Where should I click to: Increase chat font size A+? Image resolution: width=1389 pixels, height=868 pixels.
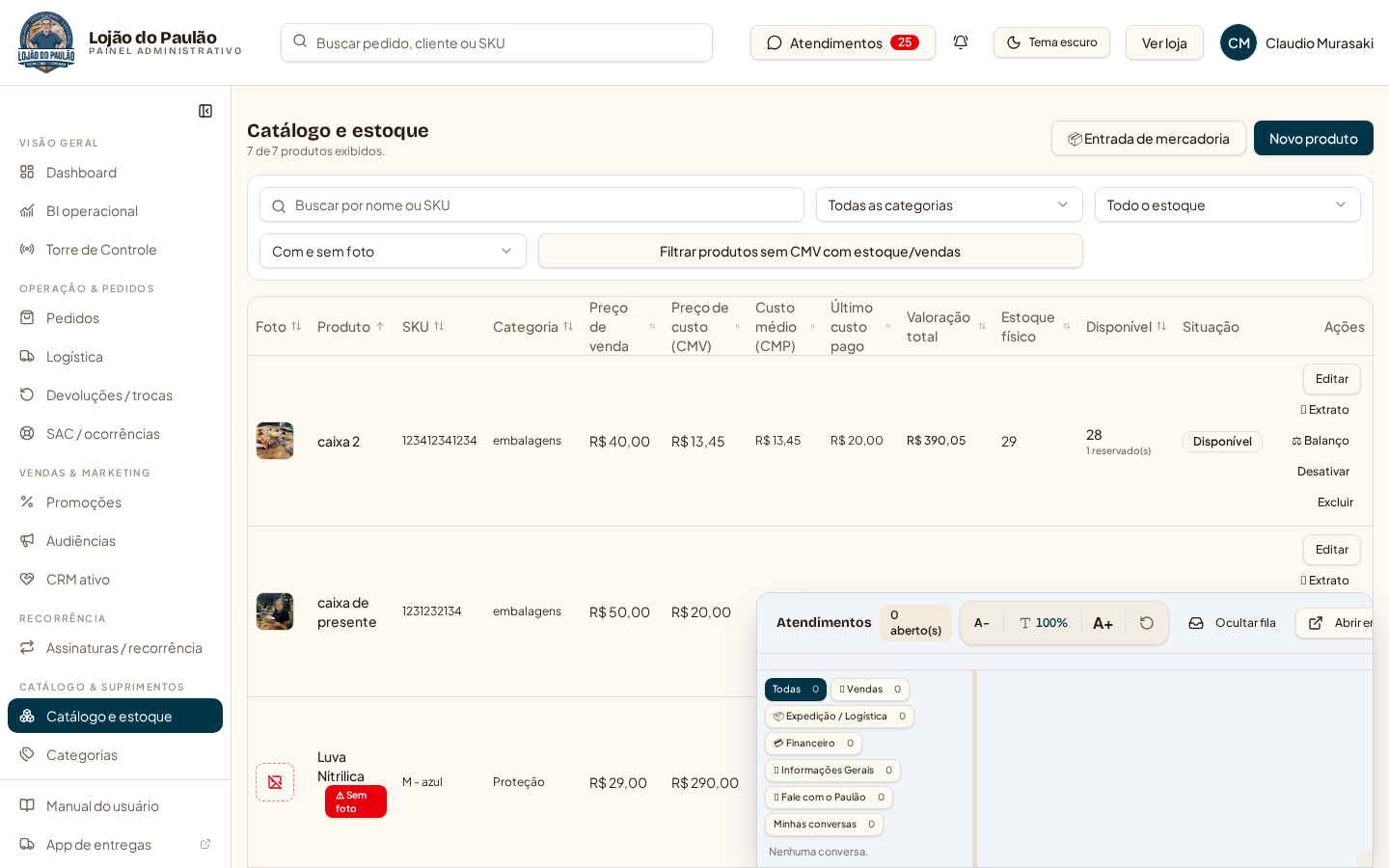pyautogui.click(x=1103, y=623)
